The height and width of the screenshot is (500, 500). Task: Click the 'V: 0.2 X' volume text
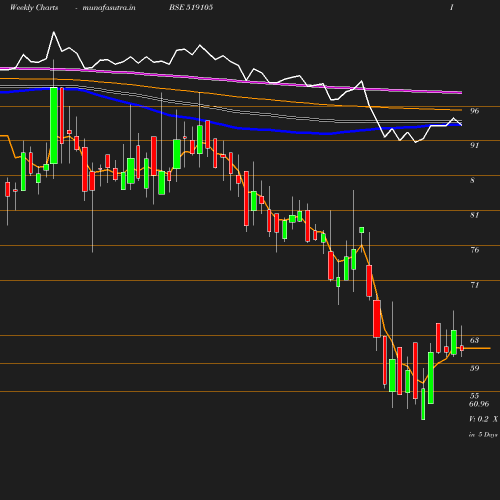tap(483, 419)
